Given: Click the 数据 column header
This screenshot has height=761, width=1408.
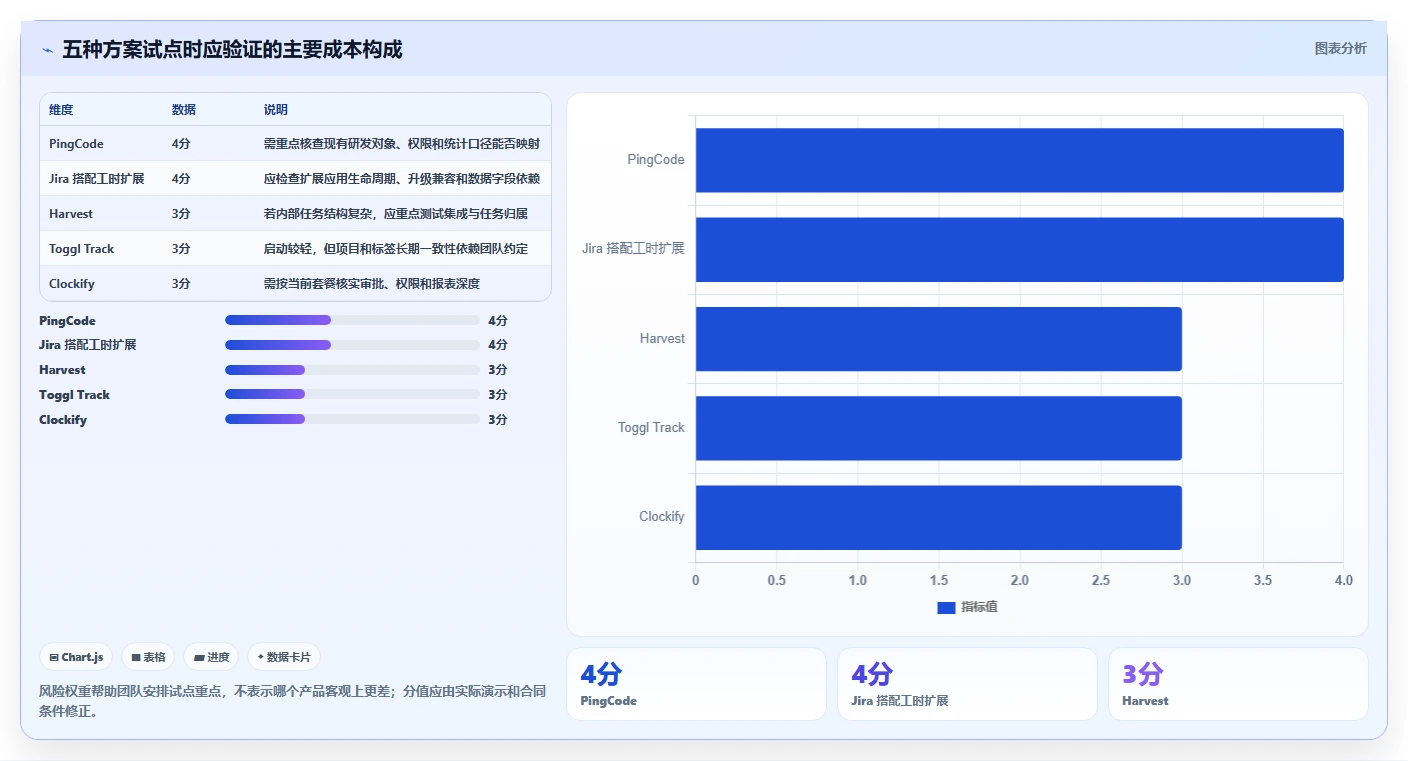Looking at the screenshot, I should tap(184, 110).
